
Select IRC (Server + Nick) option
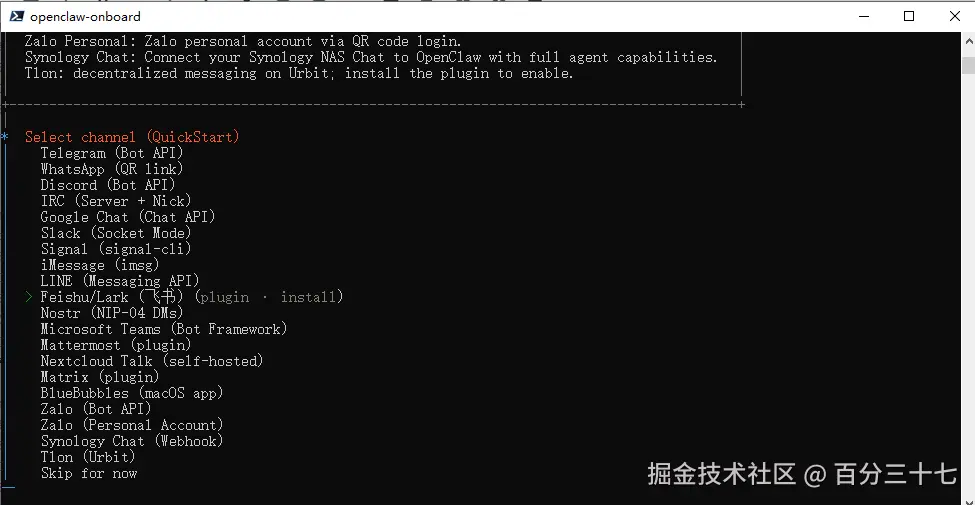click(115, 201)
